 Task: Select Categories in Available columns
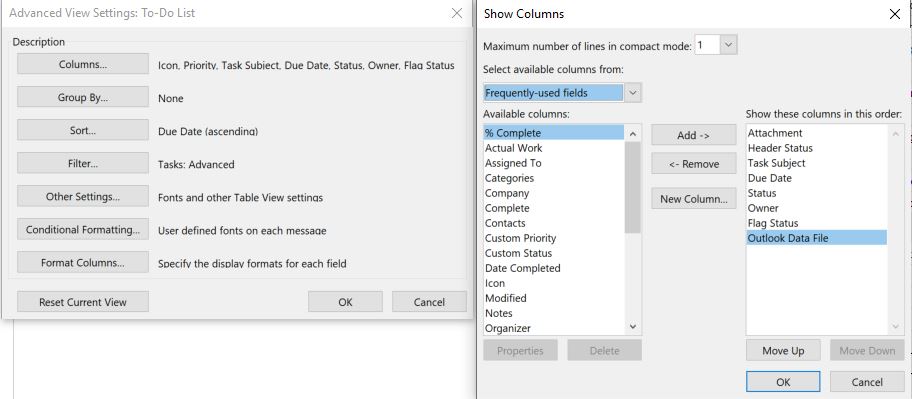click(554, 178)
